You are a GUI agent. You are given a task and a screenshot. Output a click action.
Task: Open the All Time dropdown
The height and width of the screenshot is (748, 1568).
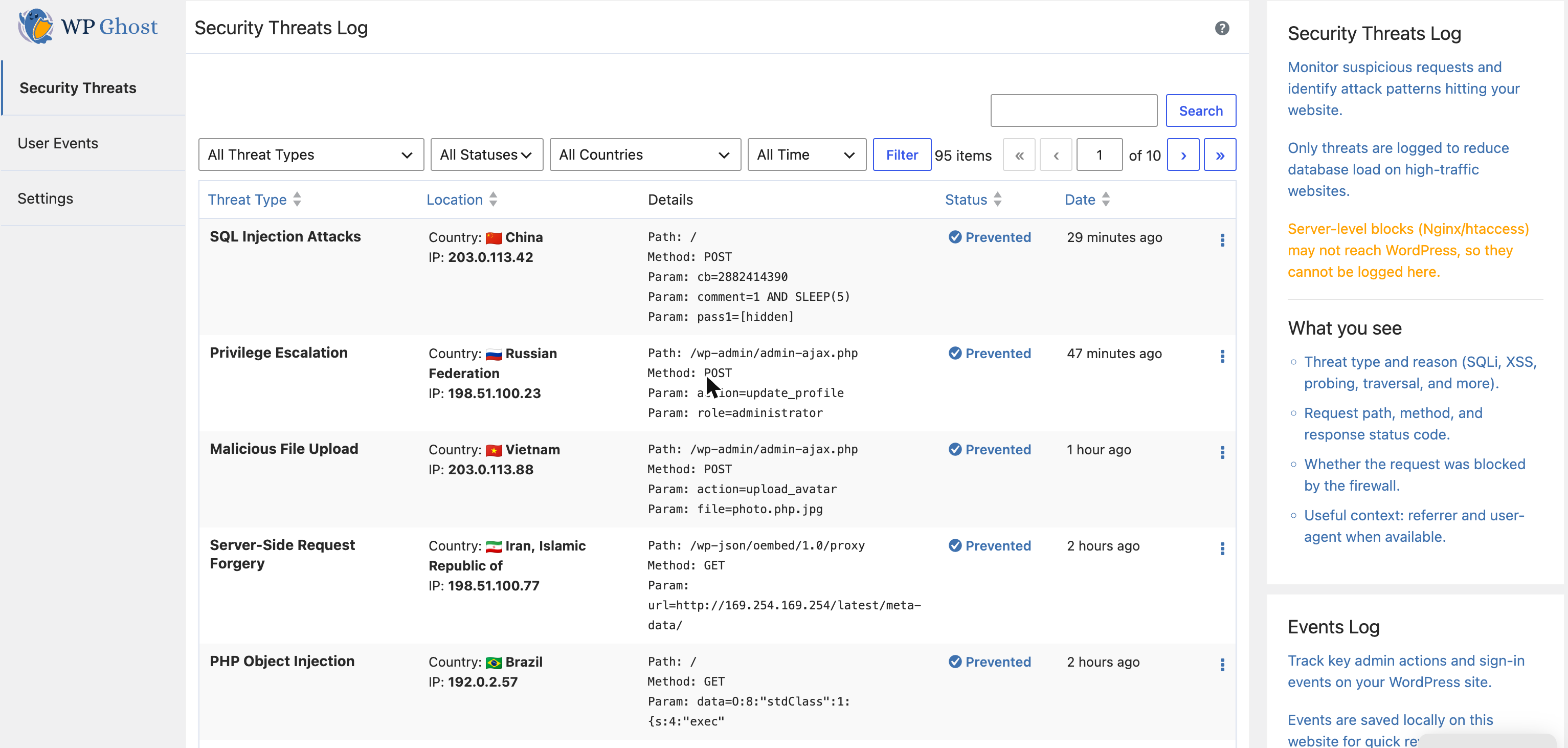click(807, 155)
